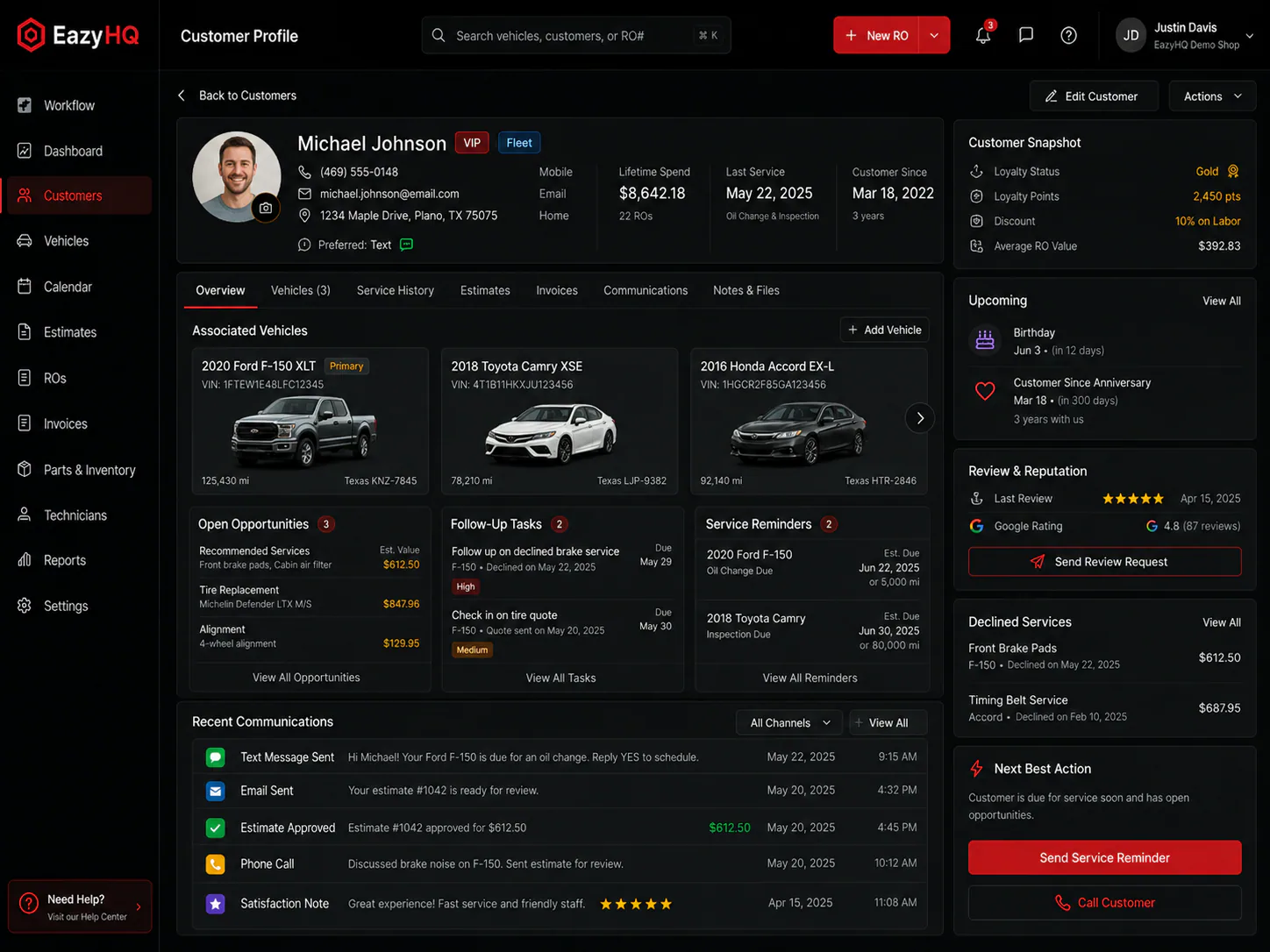This screenshot has width=1270, height=952.
Task: Open the Service History tab
Action: (x=396, y=291)
